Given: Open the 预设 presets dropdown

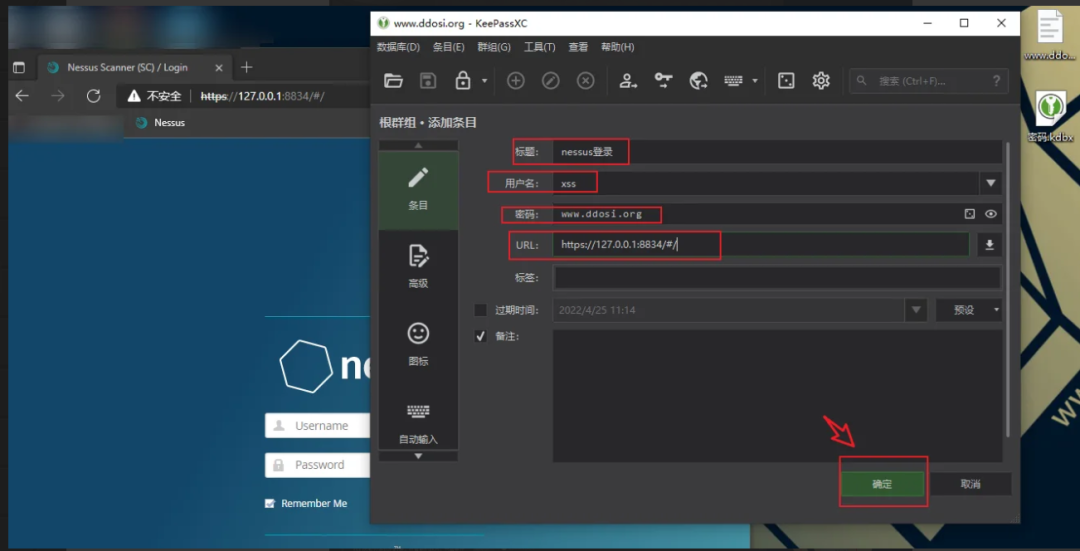Looking at the screenshot, I should (968, 310).
